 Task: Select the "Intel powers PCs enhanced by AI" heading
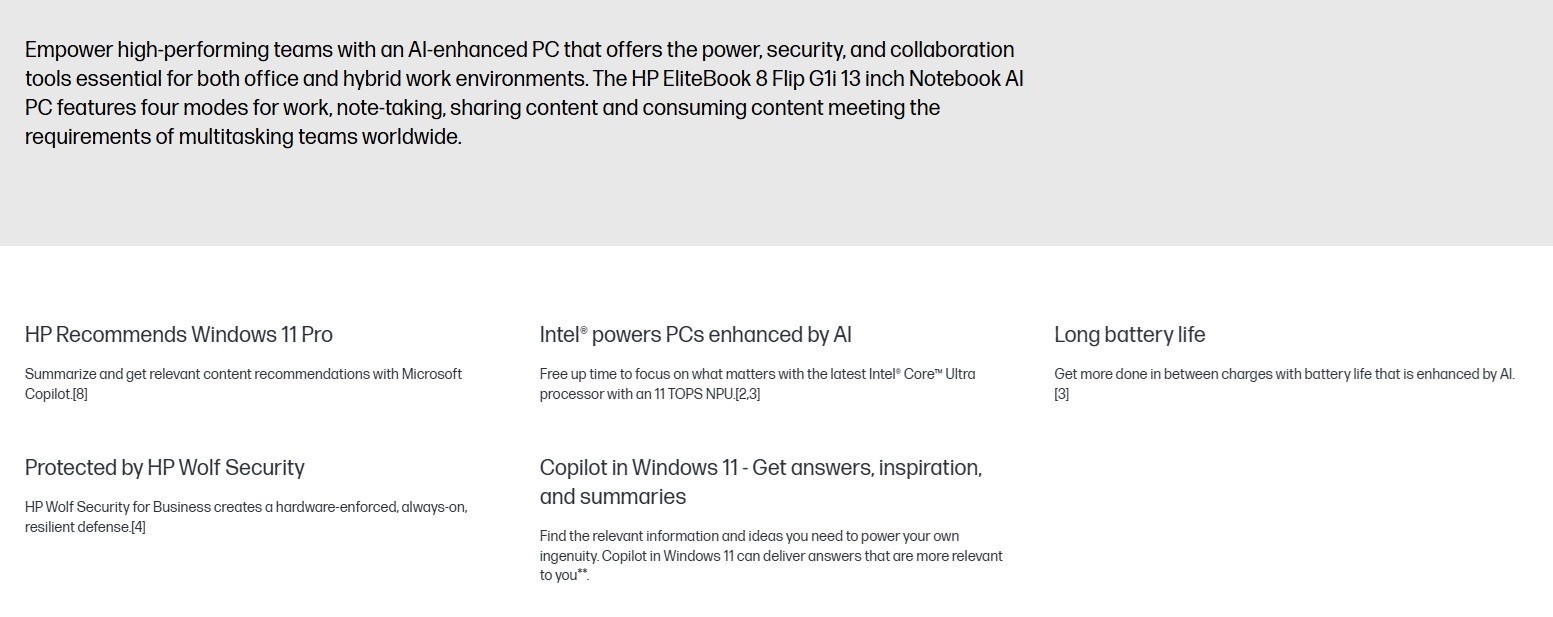696,334
